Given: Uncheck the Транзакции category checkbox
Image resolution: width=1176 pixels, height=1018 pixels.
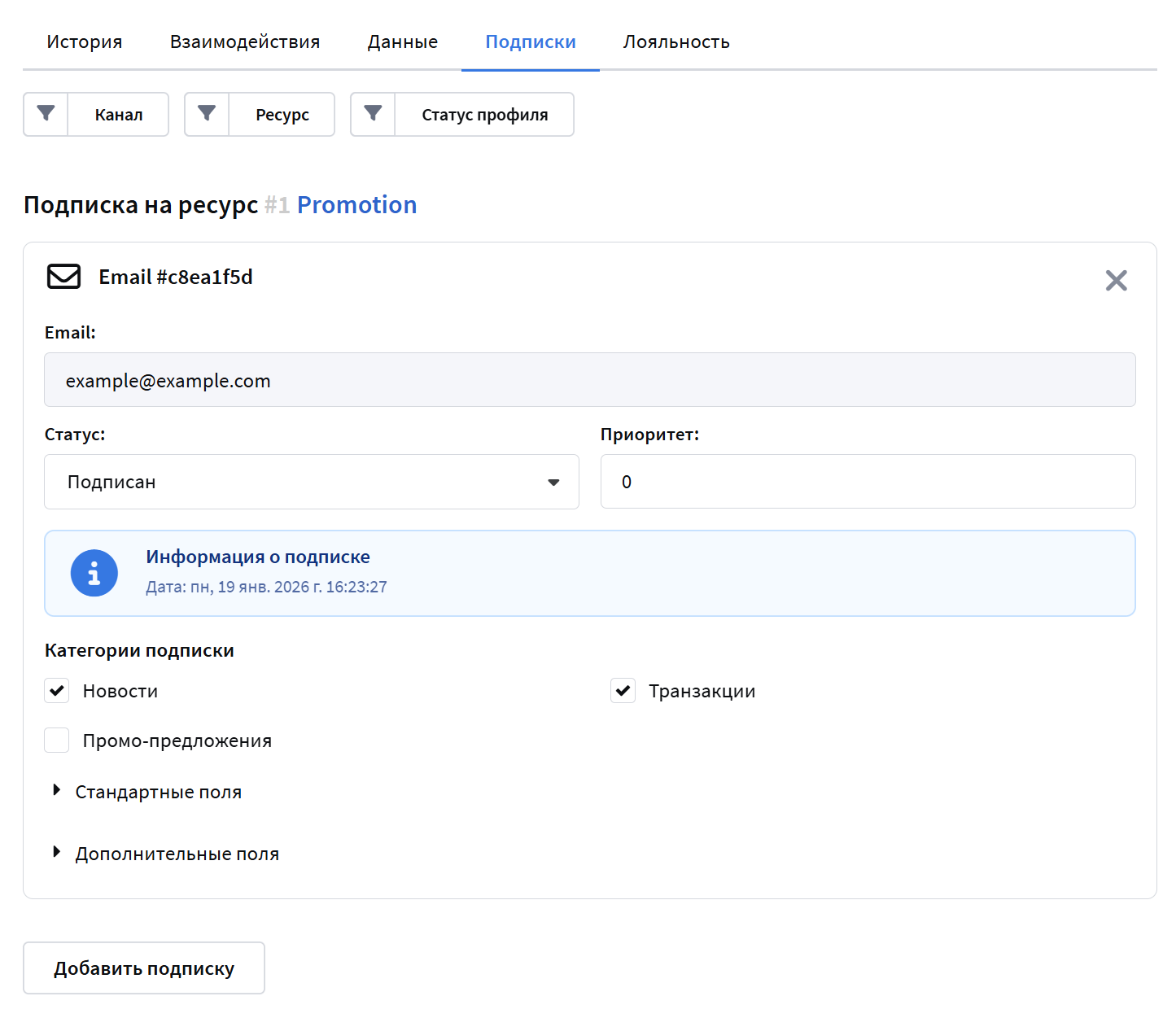Looking at the screenshot, I should pyautogui.click(x=623, y=691).
